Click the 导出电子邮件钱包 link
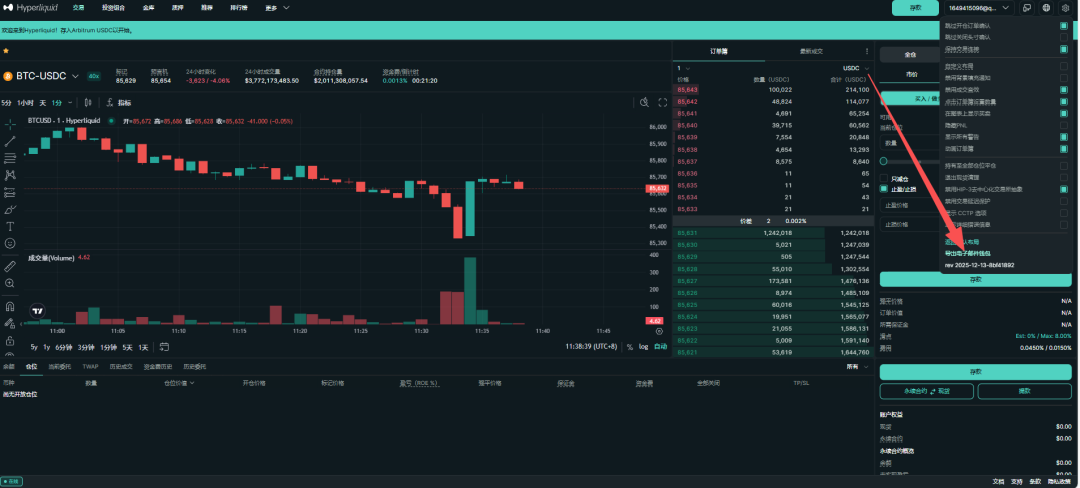Viewport: 1080px width, 488px height. click(967, 253)
